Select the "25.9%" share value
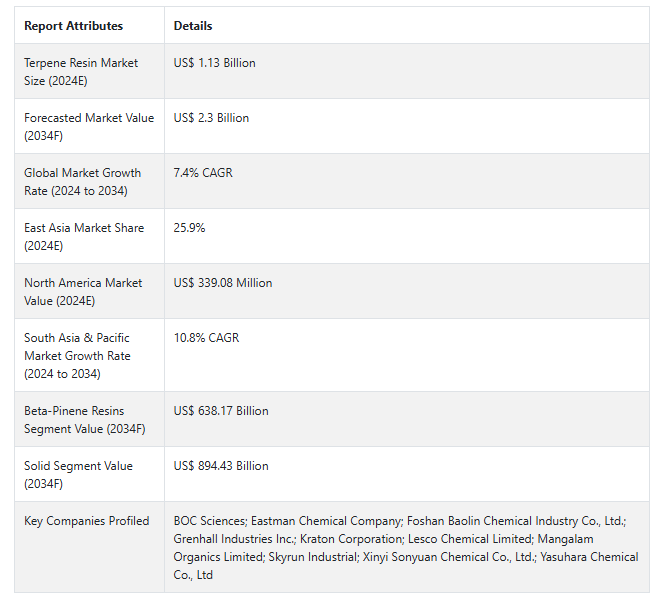The width and height of the screenshot is (656, 597). pos(190,228)
